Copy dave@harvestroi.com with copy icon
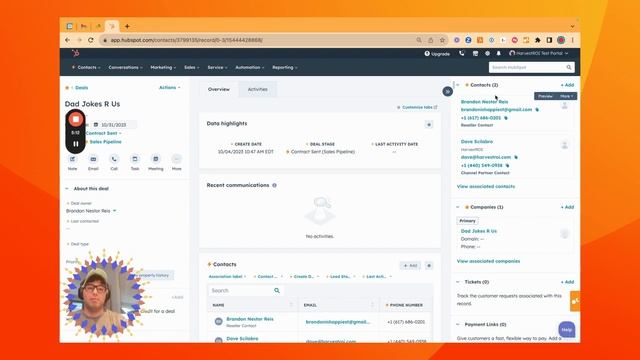Viewport: 640px width, 360px height. coord(516,157)
